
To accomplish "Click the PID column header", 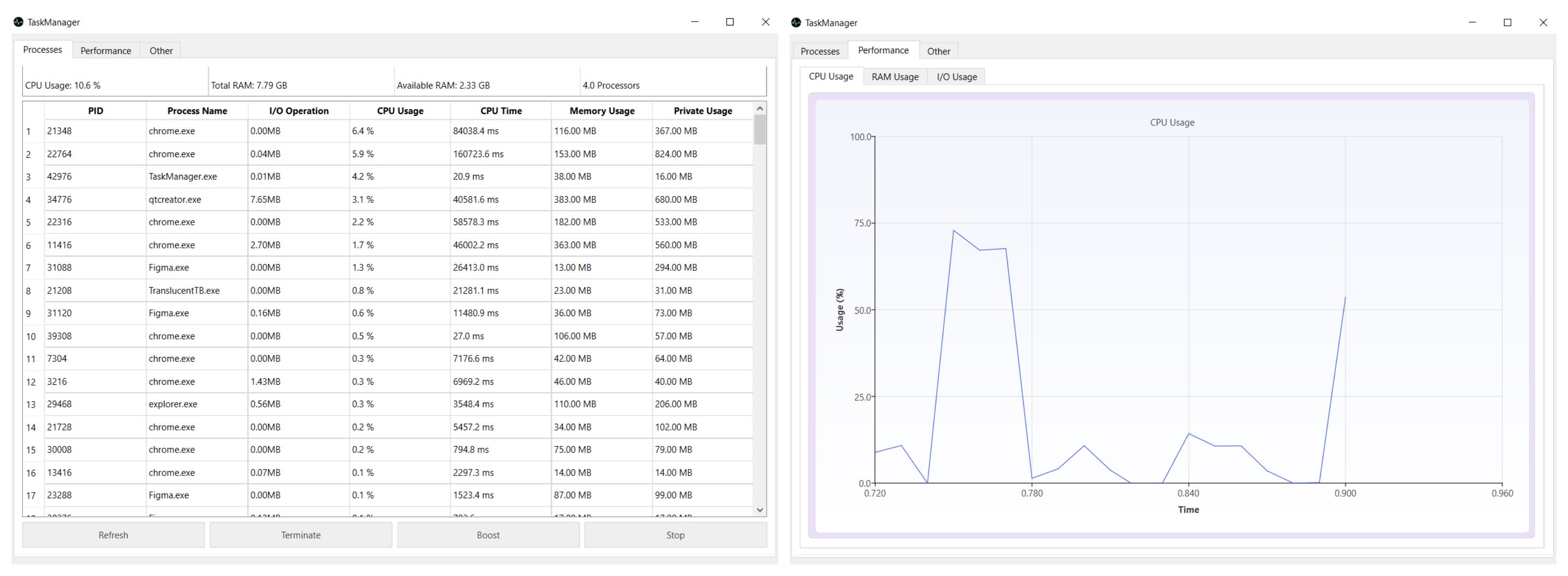I will pyautogui.click(x=95, y=110).
